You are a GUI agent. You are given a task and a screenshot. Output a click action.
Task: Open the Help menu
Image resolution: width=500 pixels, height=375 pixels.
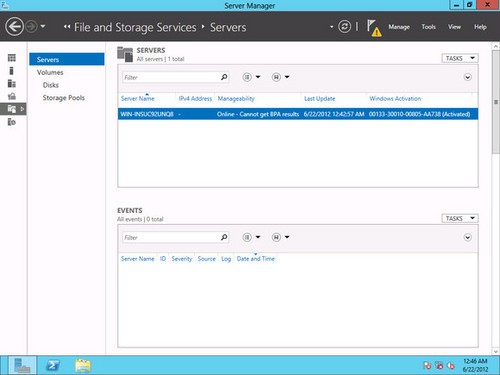(480, 27)
